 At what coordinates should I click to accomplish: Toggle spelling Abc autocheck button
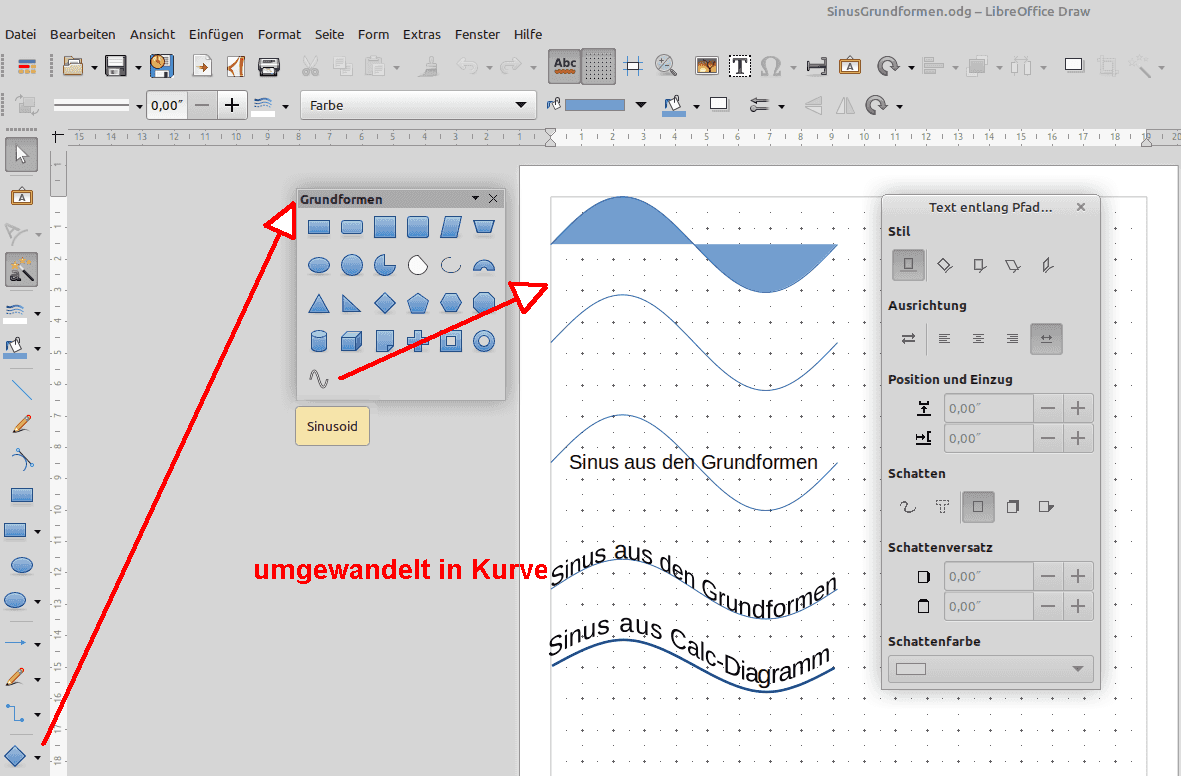coord(565,66)
